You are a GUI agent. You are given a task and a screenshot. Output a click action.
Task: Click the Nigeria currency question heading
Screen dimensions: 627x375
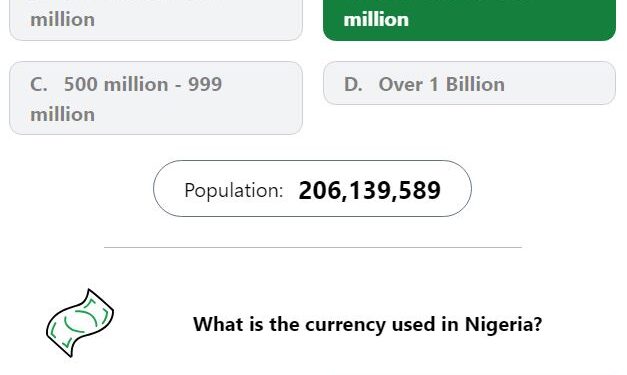(367, 324)
